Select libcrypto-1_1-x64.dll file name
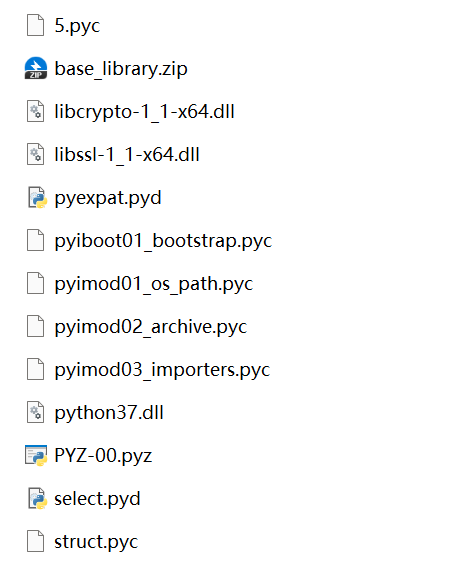This screenshot has width=465, height=570. 144,112
